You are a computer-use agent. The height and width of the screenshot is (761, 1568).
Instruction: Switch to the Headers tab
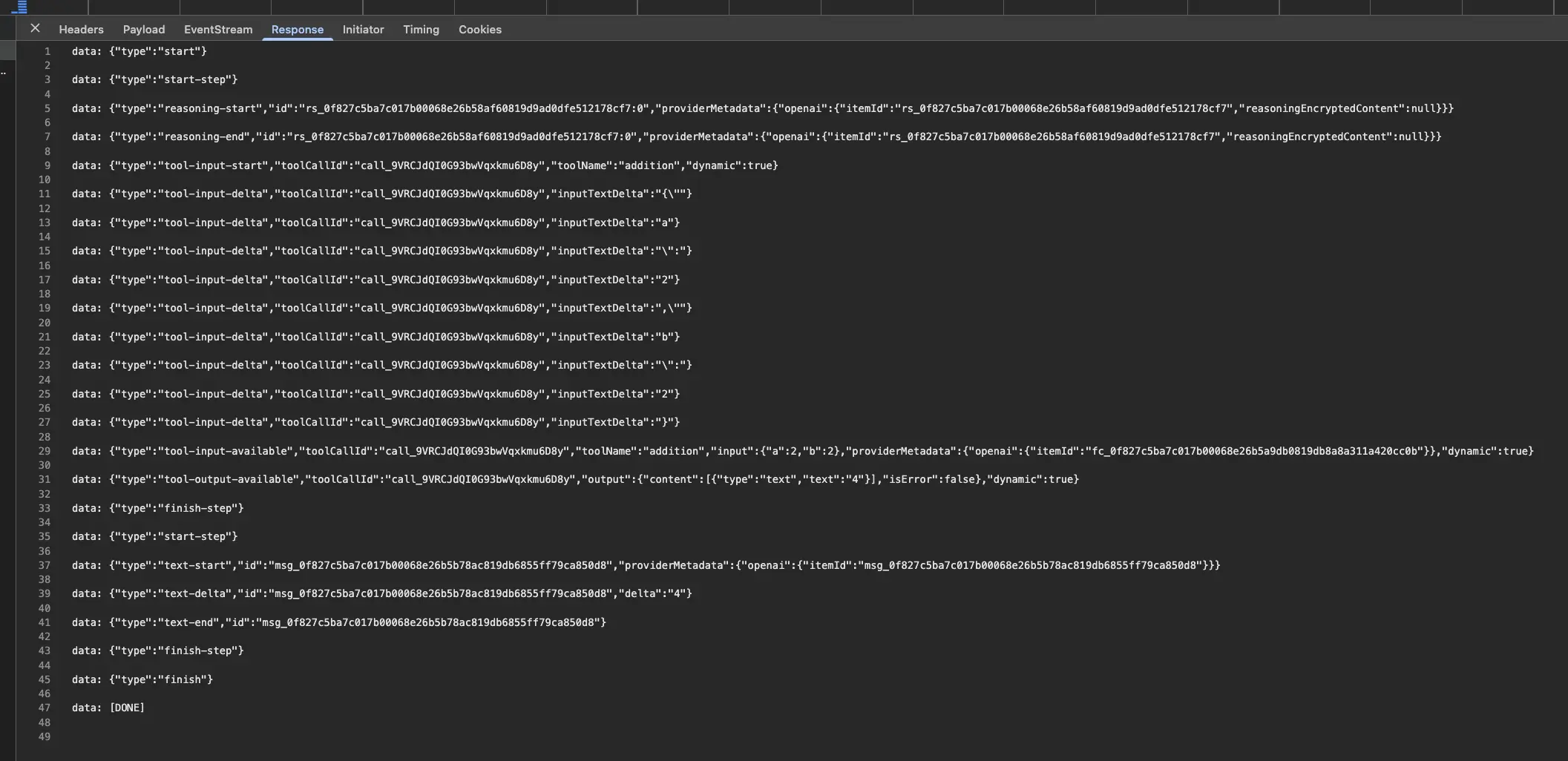click(81, 30)
